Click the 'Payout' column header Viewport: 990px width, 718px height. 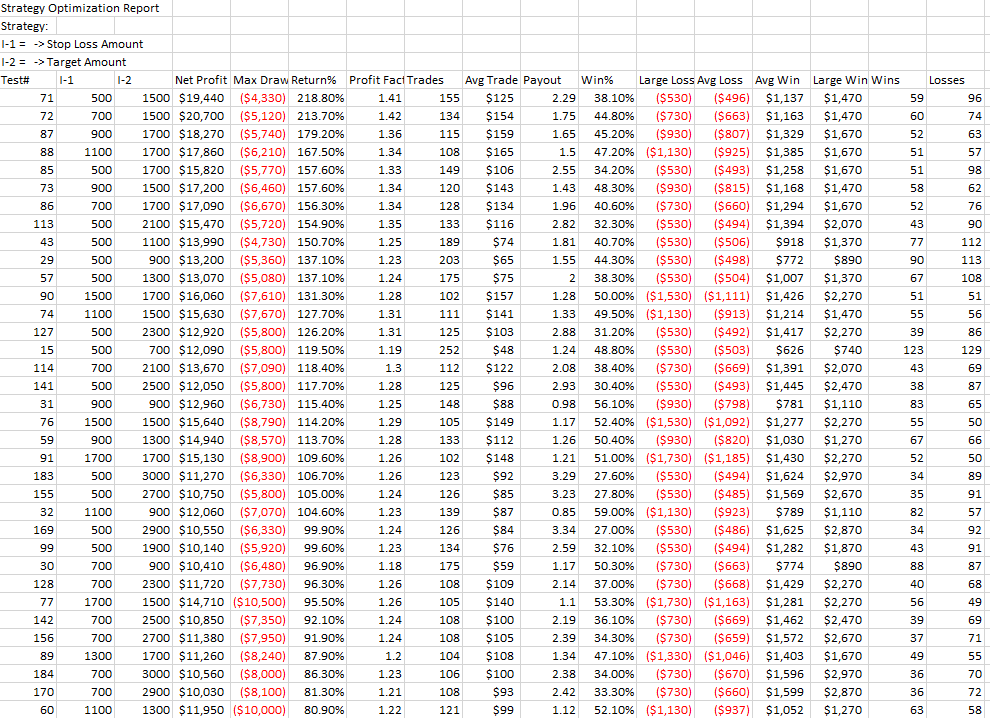coord(543,80)
